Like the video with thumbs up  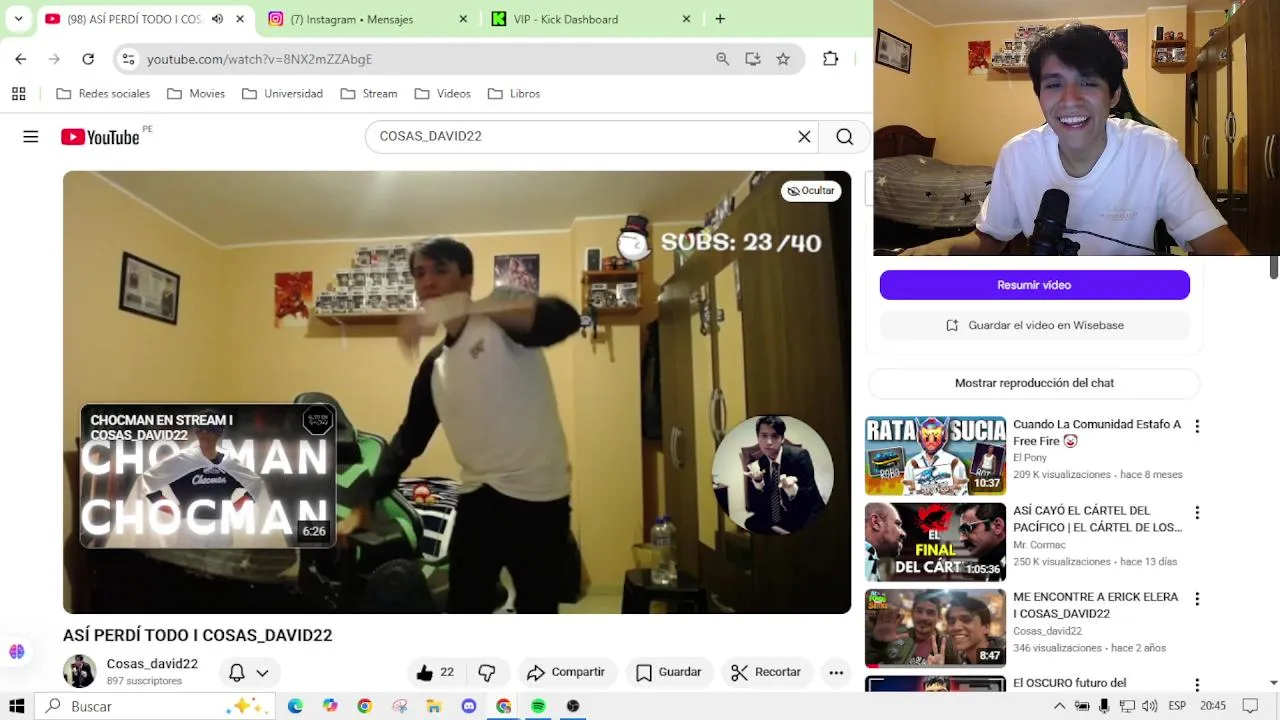pos(436,672)
